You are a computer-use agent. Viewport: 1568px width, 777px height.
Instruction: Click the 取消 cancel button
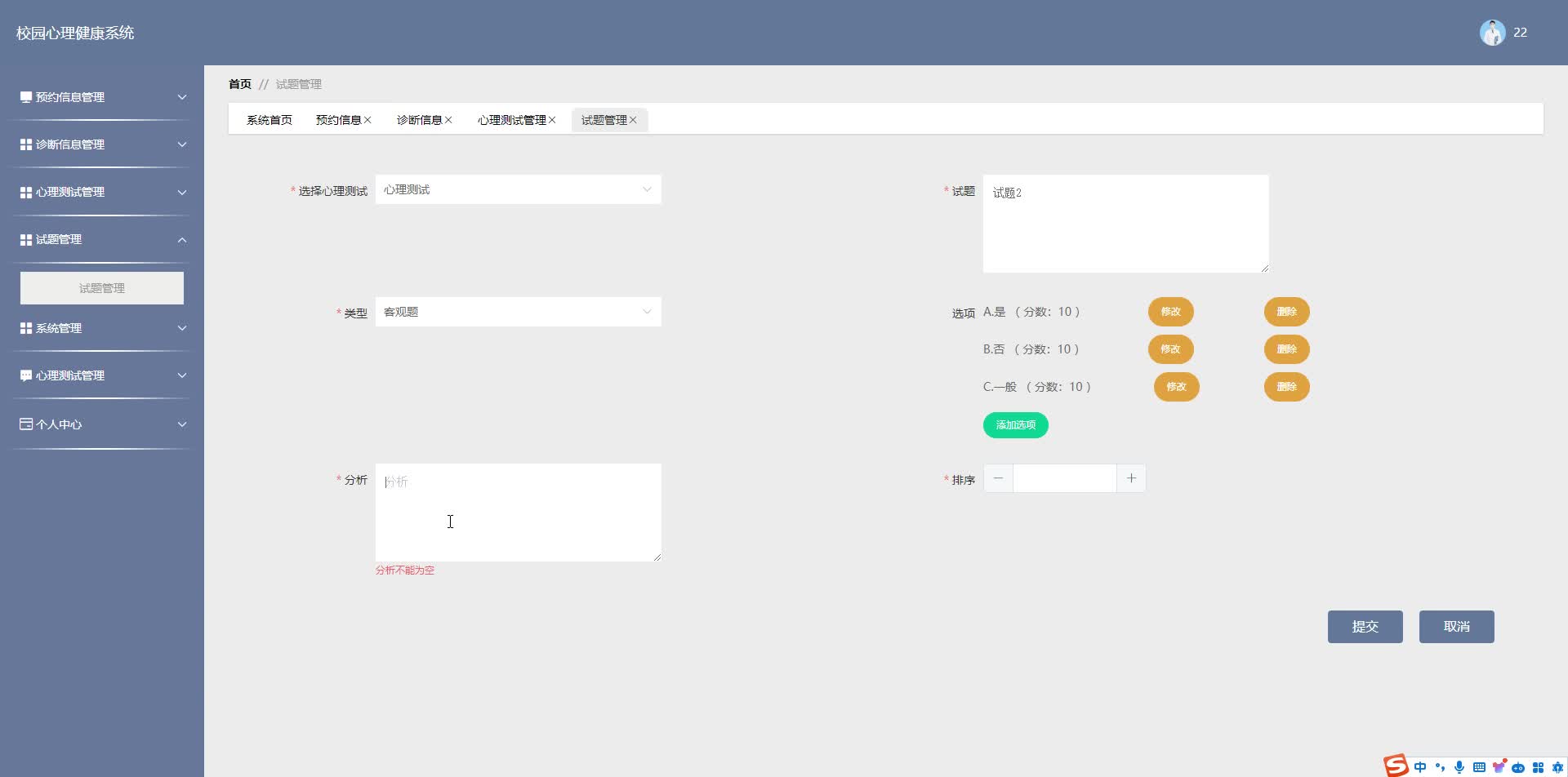coord(1456,627)
